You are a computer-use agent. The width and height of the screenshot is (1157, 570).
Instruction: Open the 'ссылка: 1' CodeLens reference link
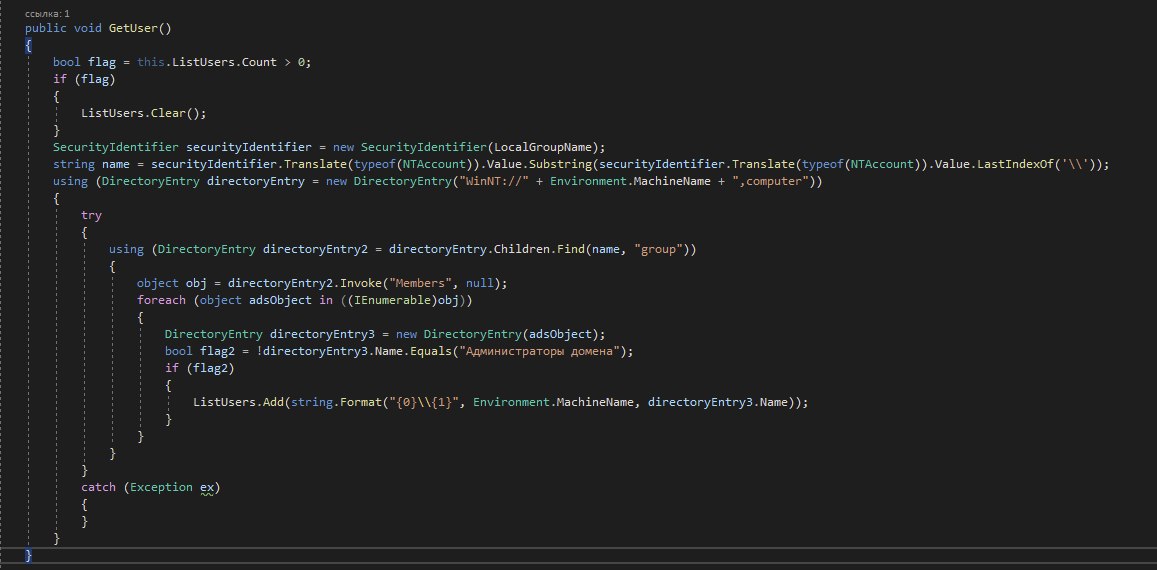tap(48, 14)
